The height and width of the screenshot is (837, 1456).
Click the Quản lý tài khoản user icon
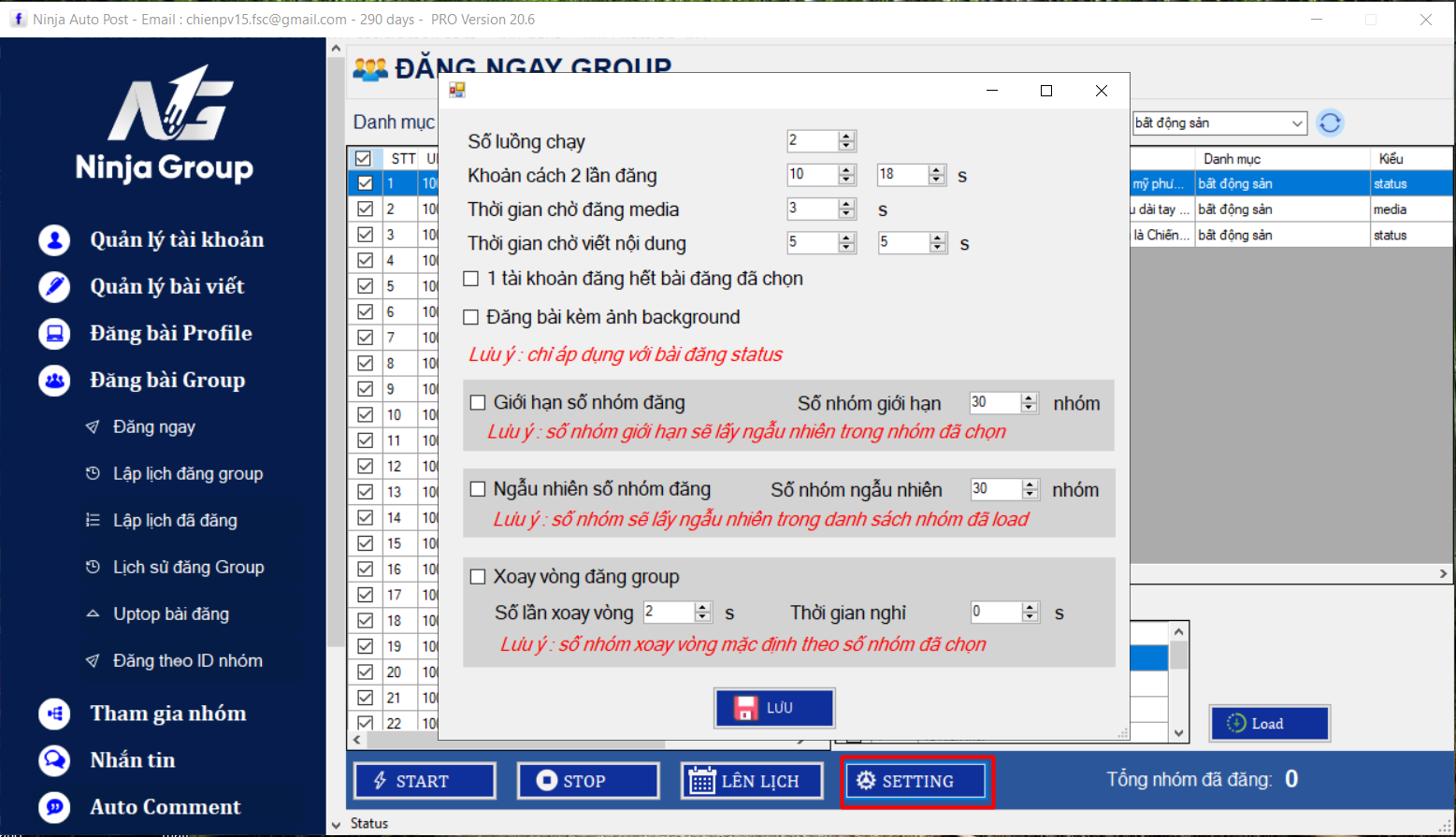[54, 240]
